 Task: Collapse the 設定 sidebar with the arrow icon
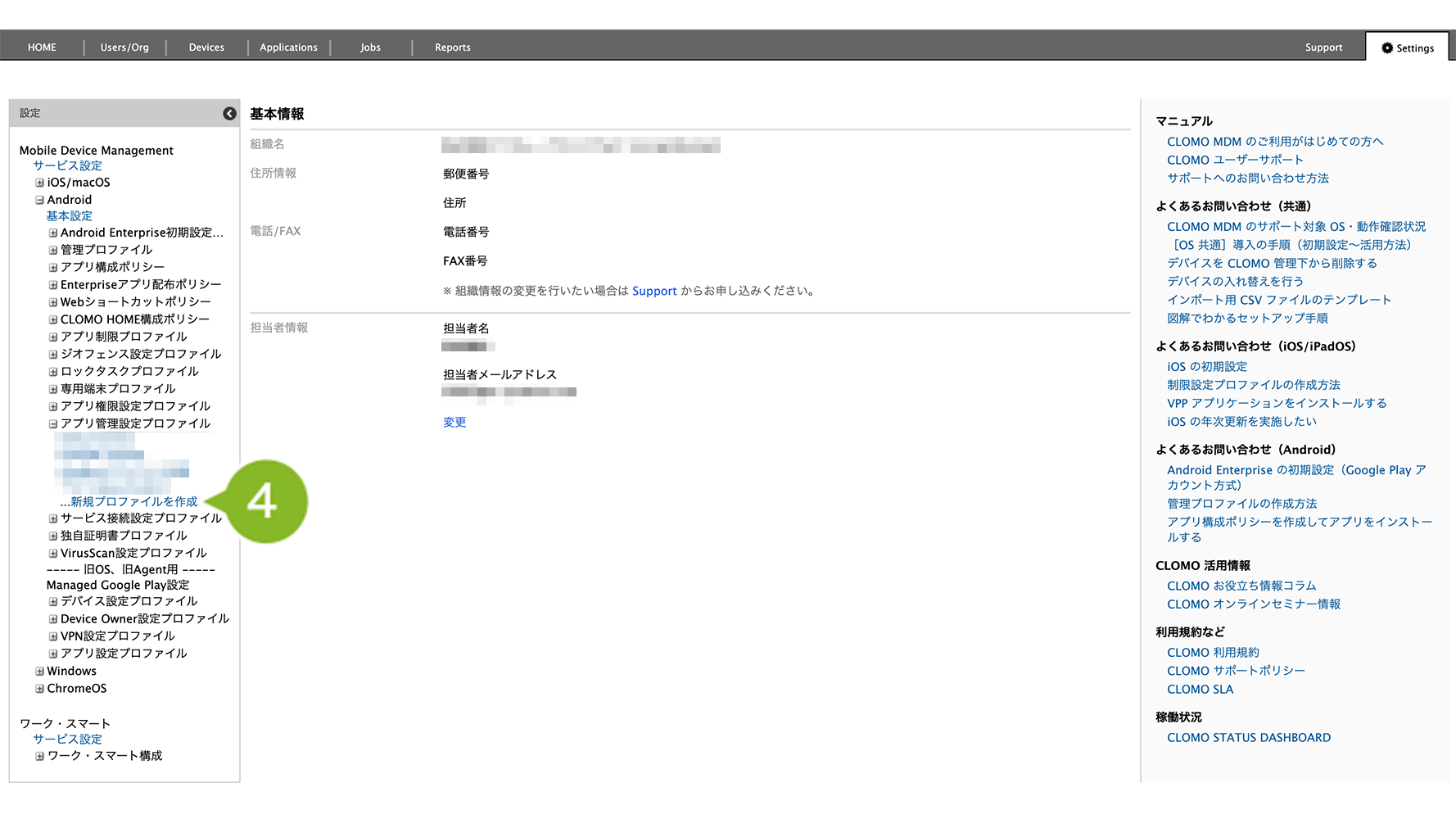click(229, 114)
